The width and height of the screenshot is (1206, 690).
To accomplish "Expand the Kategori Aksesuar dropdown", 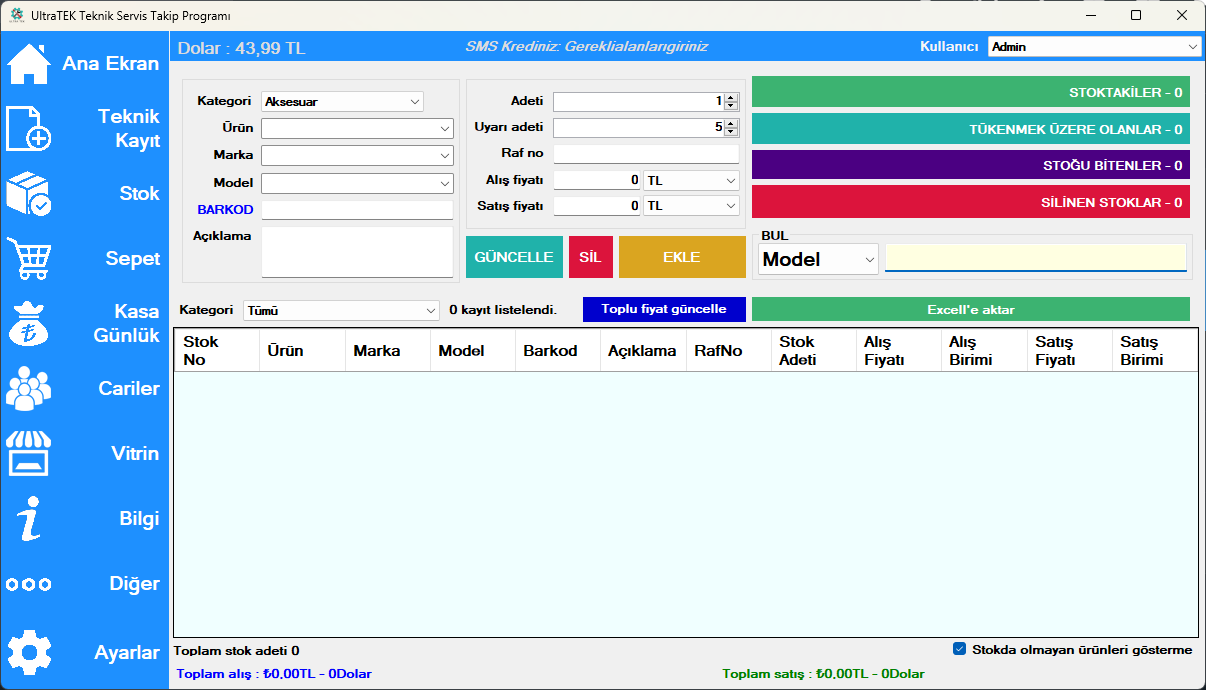I will (415, 101).
